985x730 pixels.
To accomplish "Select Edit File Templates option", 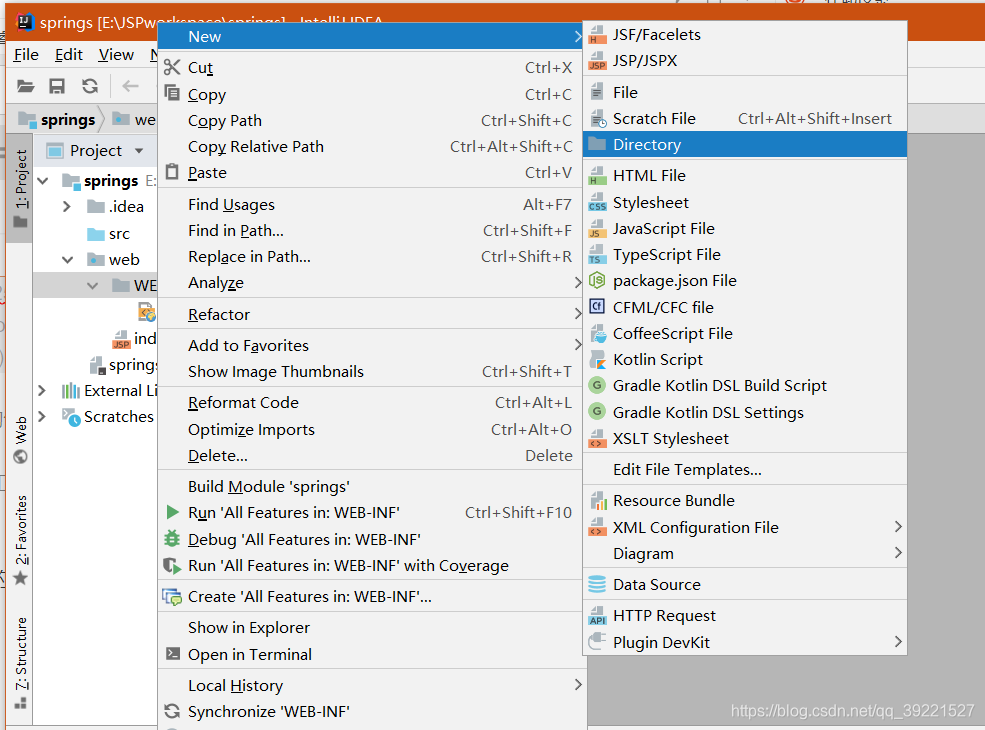I will 745,469.
